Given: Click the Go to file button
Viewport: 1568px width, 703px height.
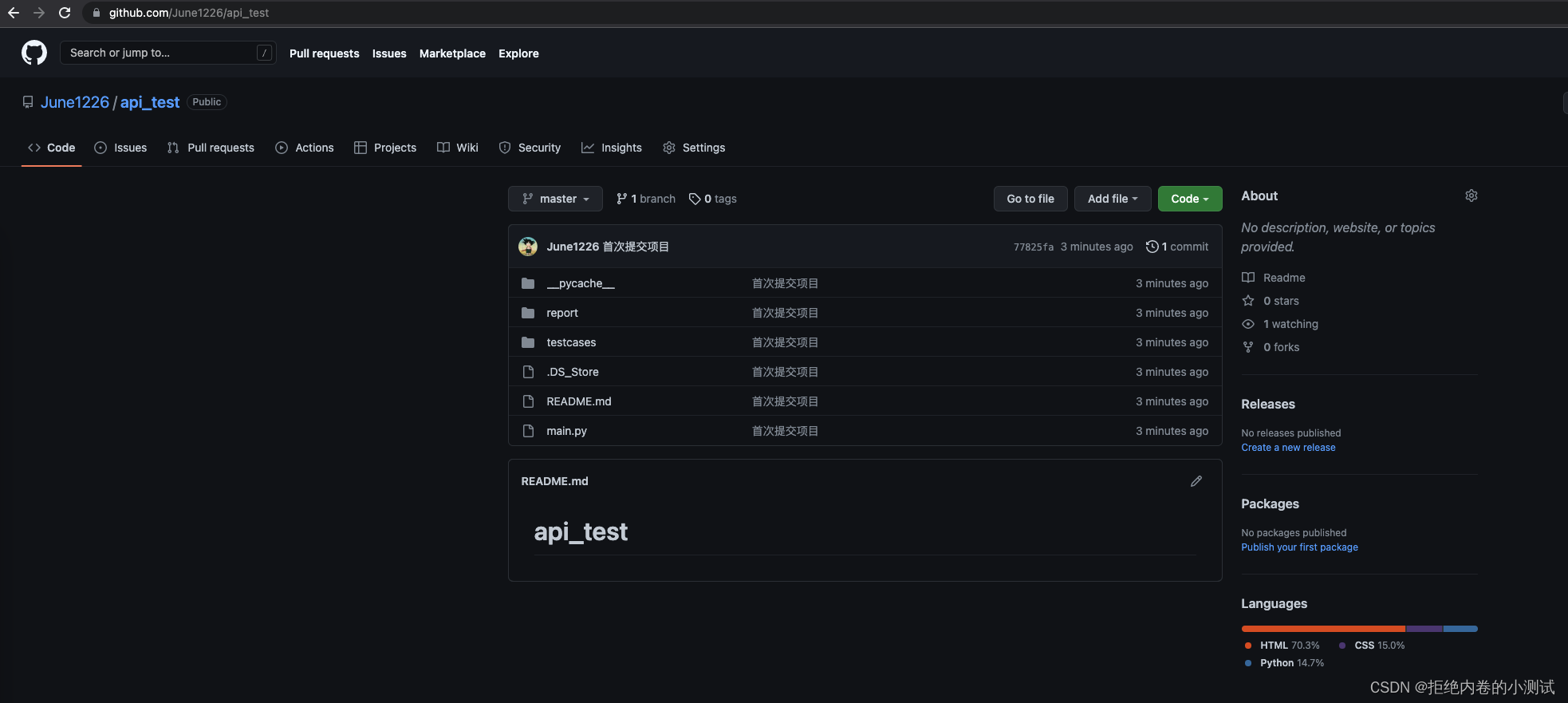Looking at the screenshot, I should click(x=1030, y=199).
